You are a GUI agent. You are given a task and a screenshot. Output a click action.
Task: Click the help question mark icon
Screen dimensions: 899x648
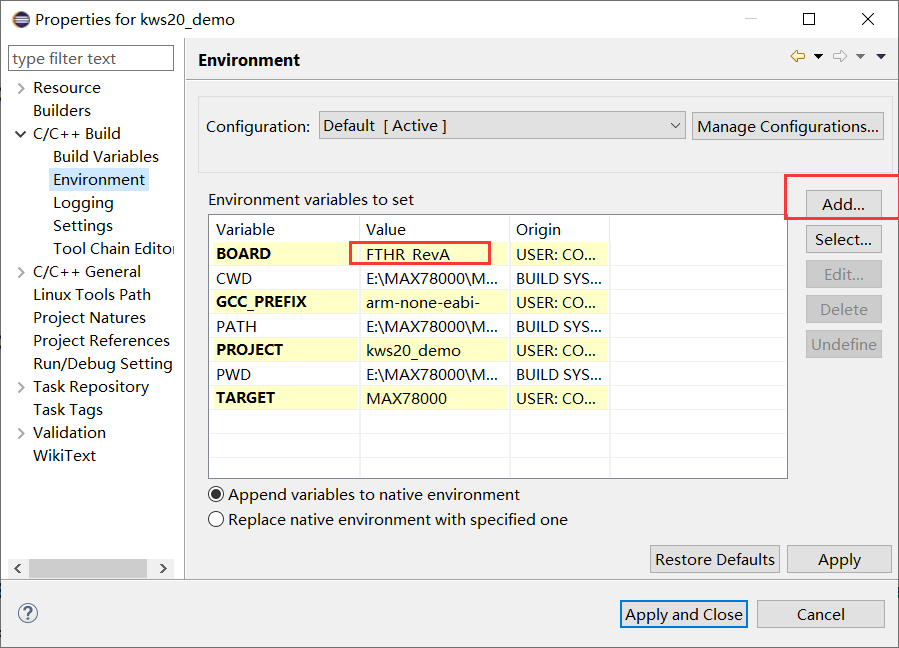click(28, 613)
